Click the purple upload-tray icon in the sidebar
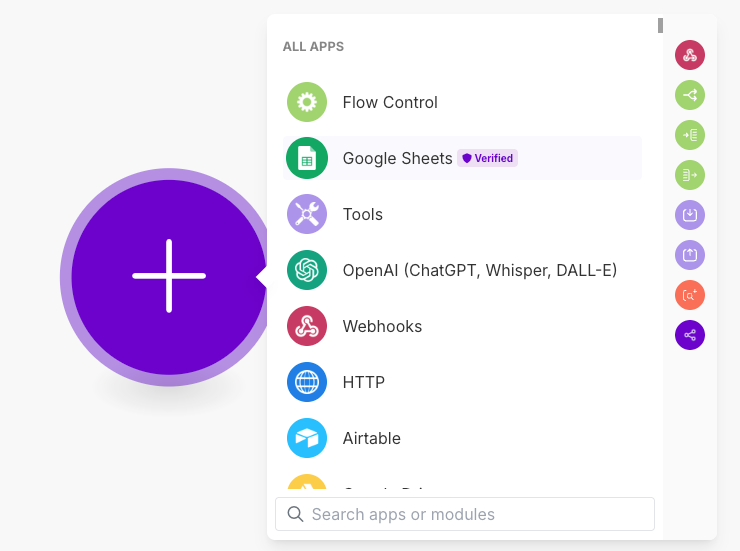The width and height of the screenshot is (740, 551). (690, 255)
